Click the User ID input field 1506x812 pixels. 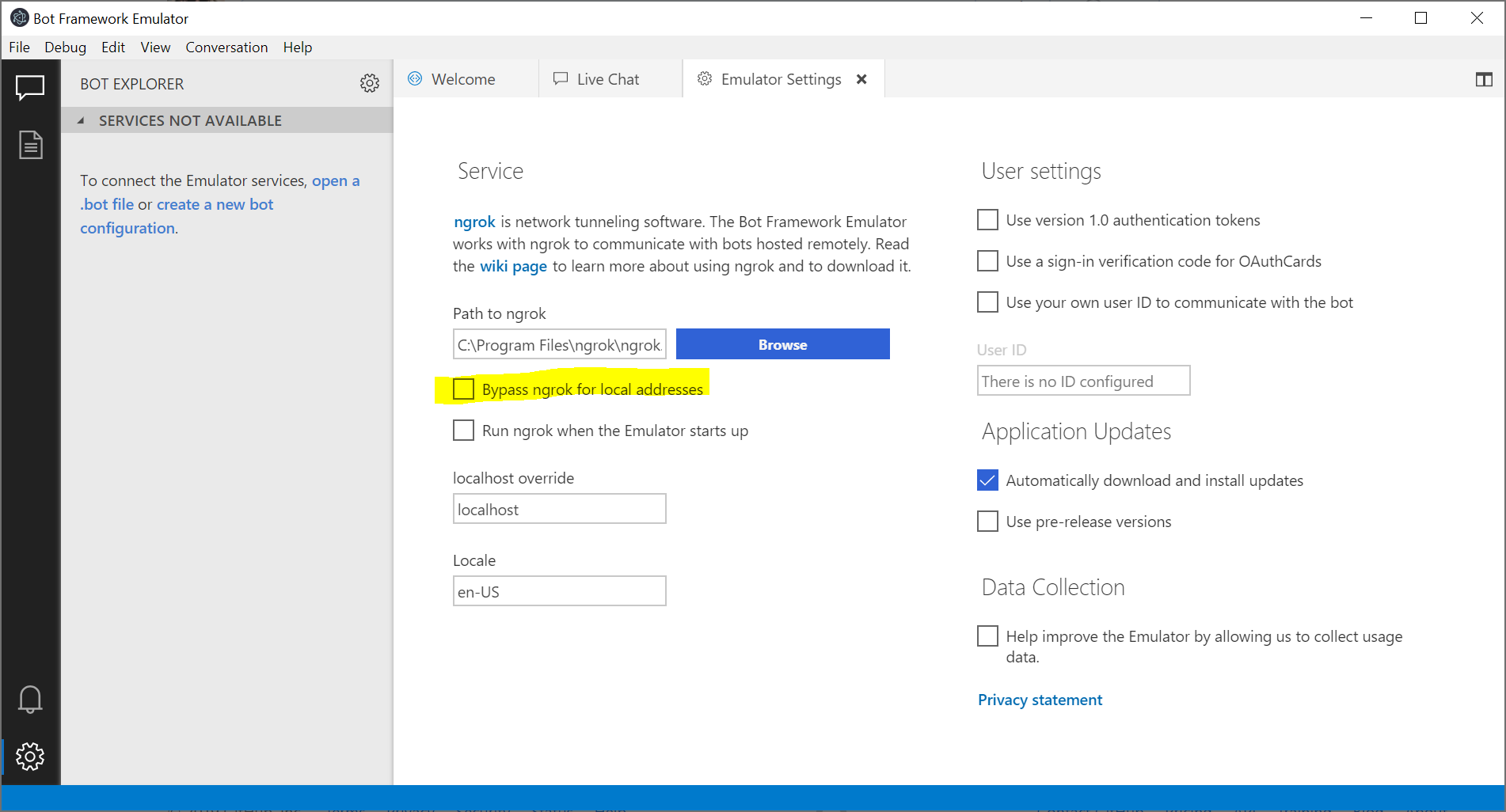pos(1083,381)
